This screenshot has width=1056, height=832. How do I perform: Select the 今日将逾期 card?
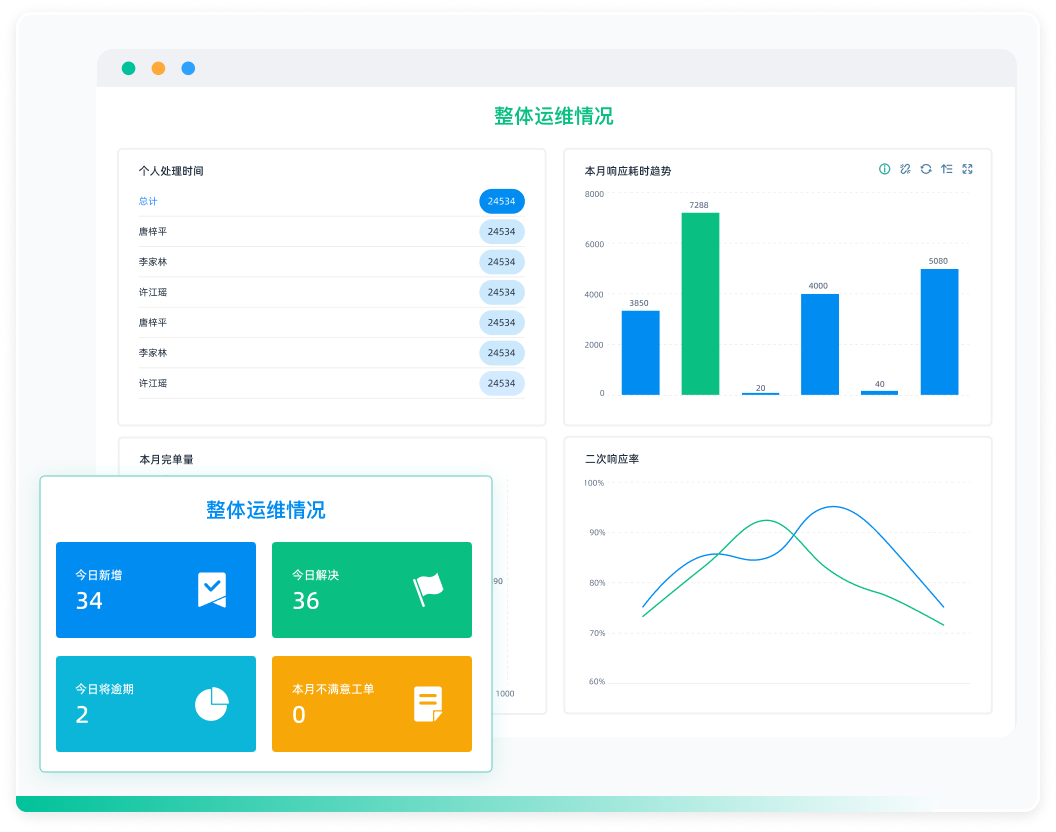click(x=155, y=704)
